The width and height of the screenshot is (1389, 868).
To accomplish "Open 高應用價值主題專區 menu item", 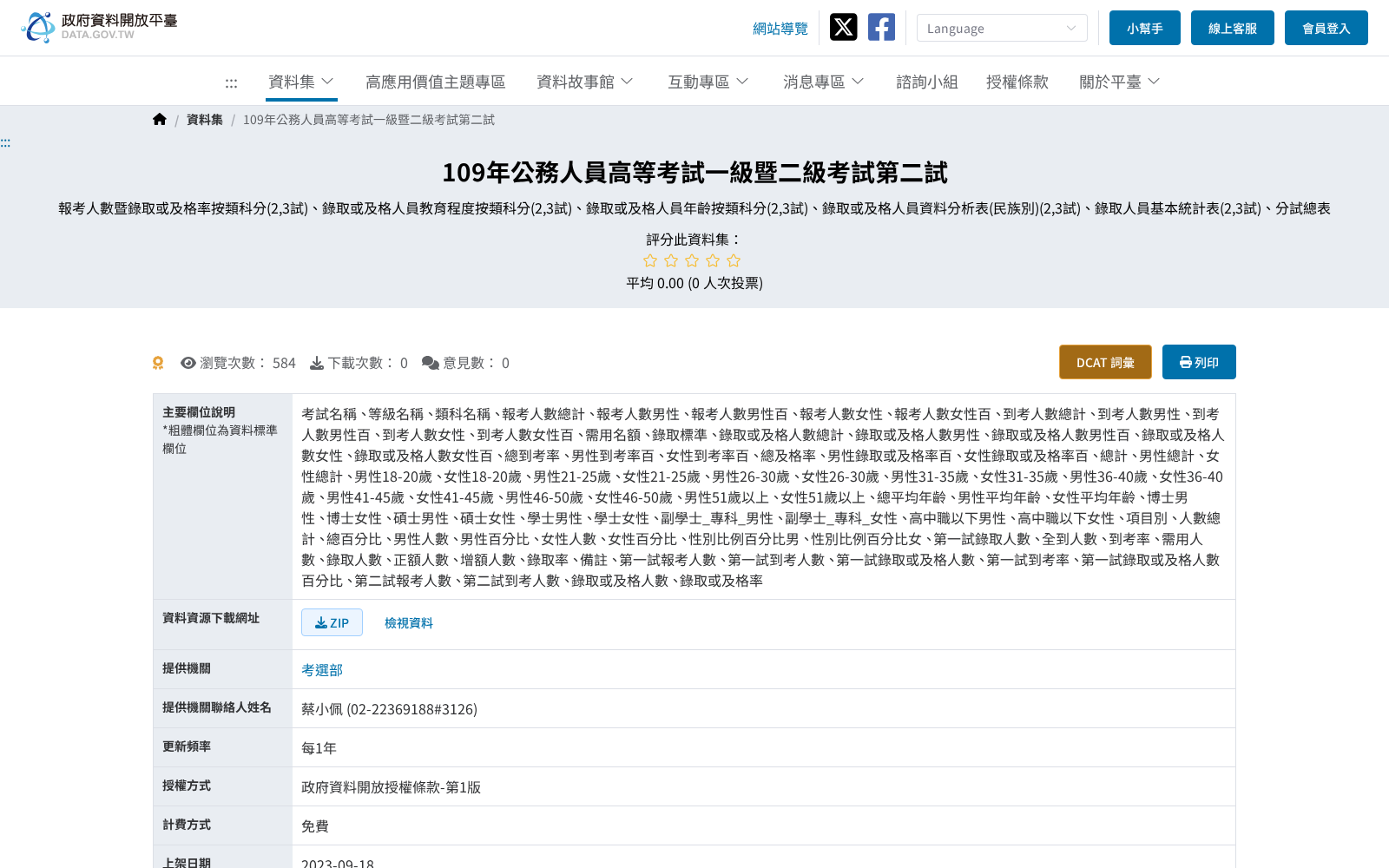I will [x=435, y=82].
